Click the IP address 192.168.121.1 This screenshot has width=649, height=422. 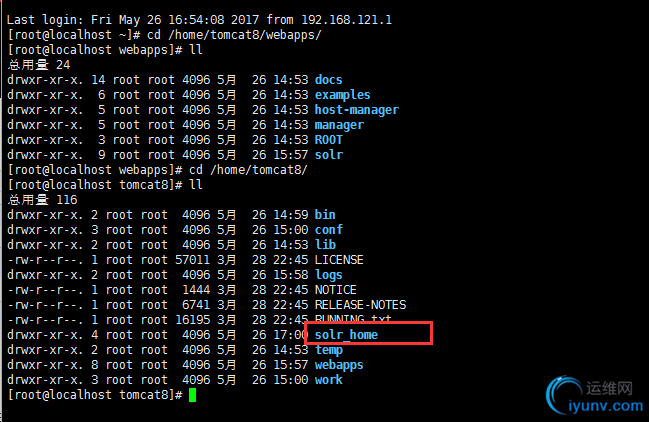(346, 19)
